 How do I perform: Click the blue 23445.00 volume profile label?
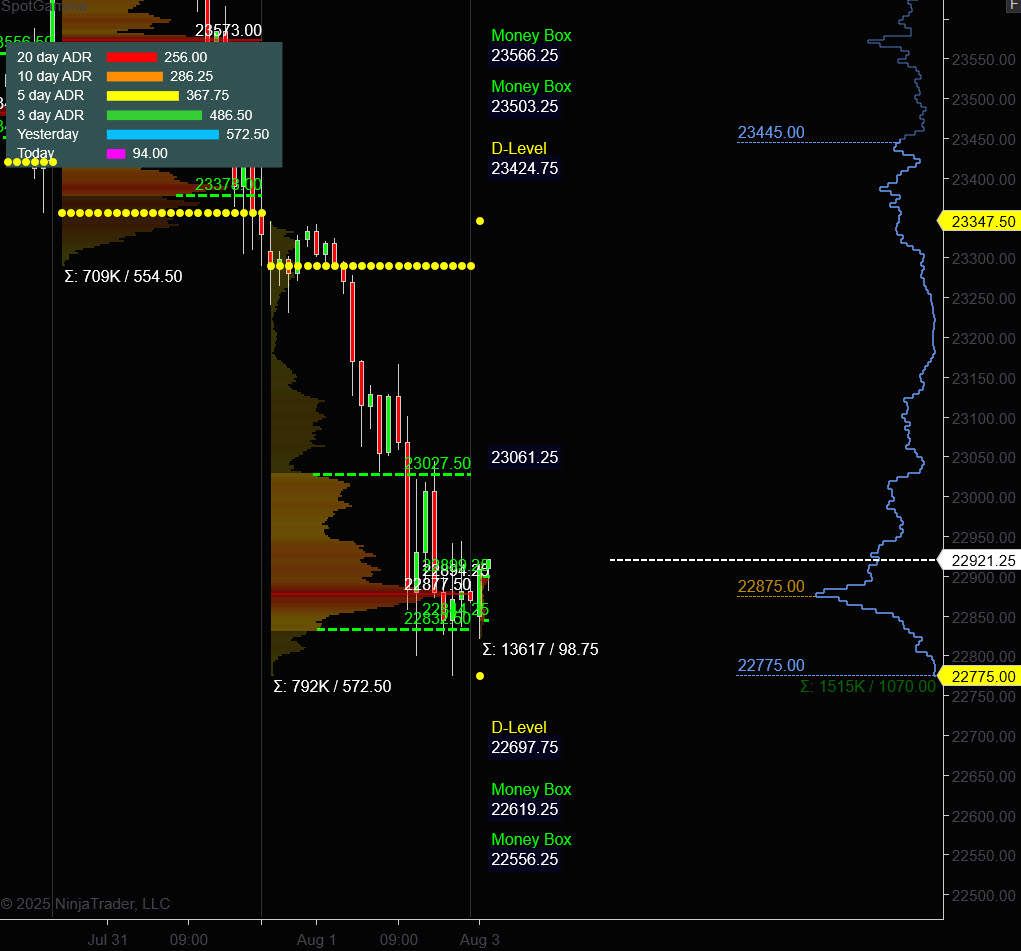click(770, 133)
